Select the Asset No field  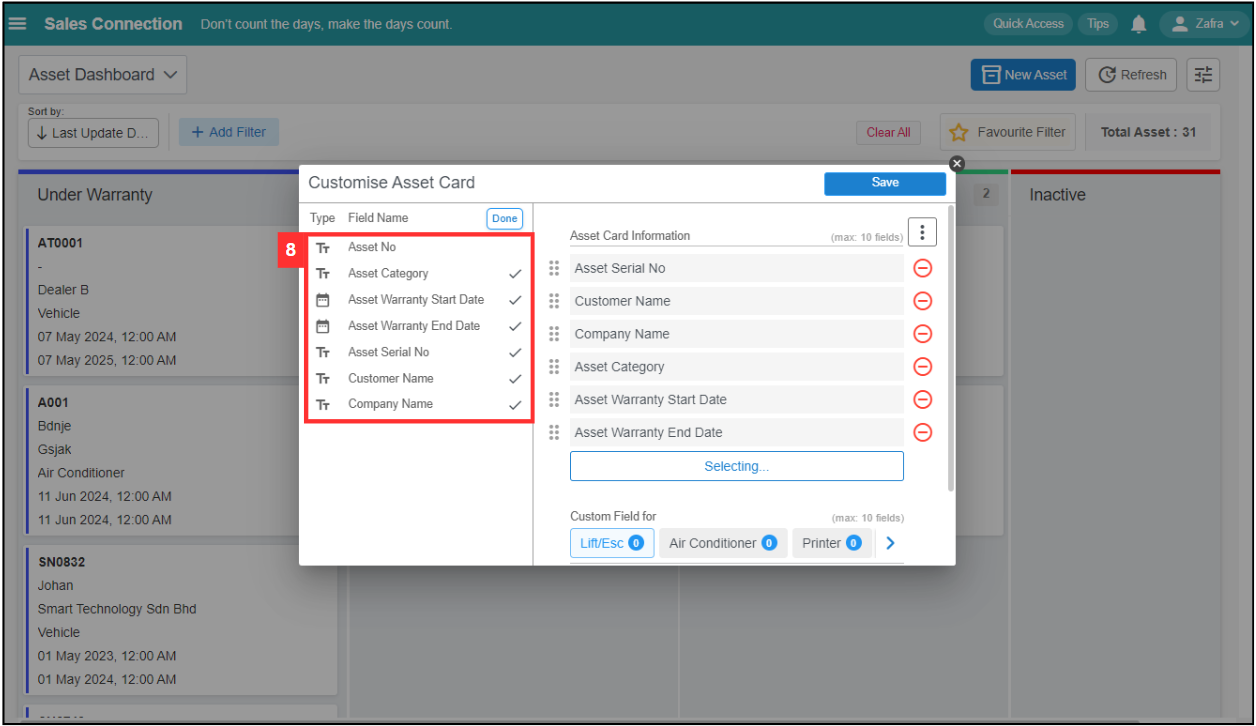coord(419,247)
